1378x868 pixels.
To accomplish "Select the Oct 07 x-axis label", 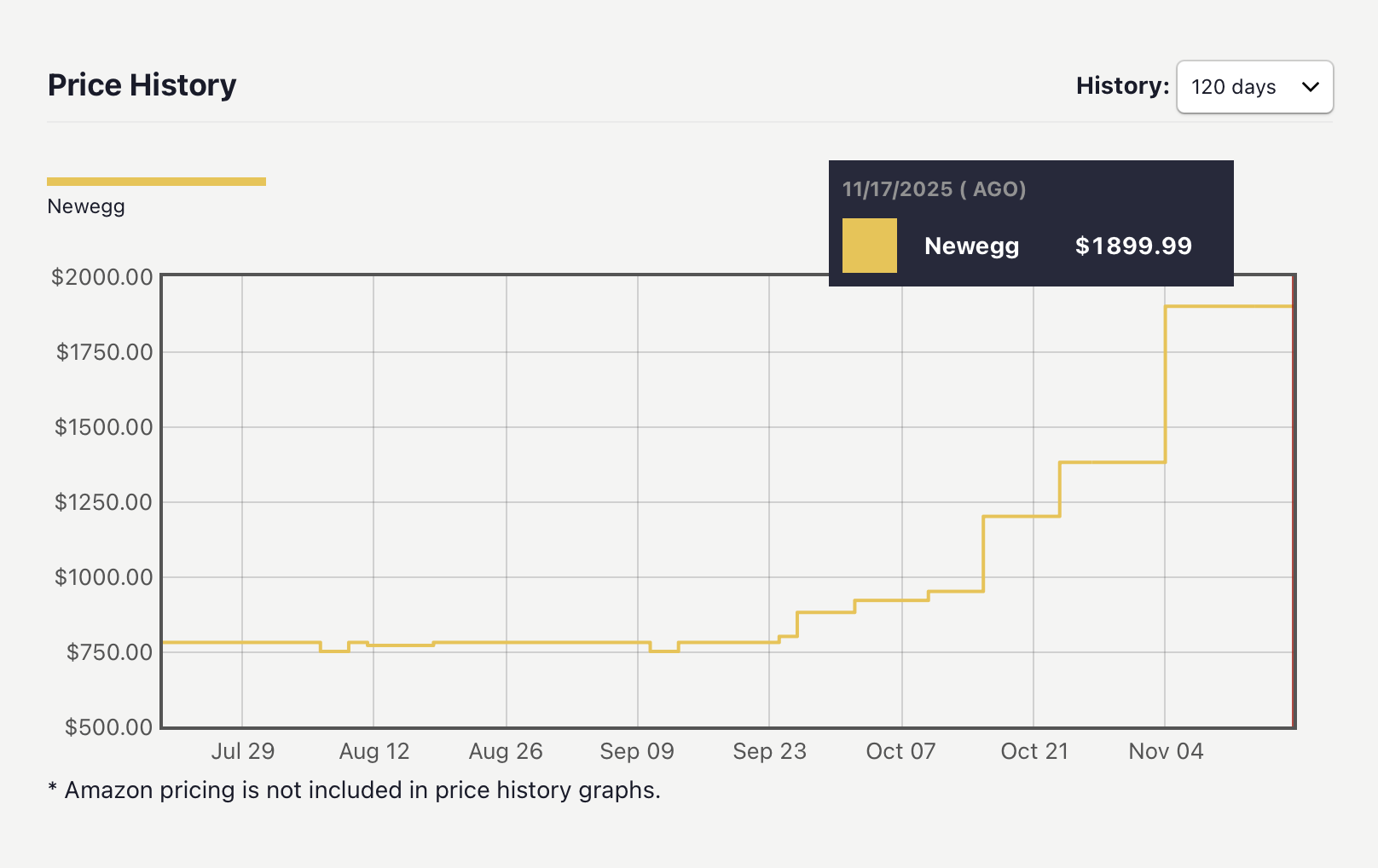I will (900, 751).
